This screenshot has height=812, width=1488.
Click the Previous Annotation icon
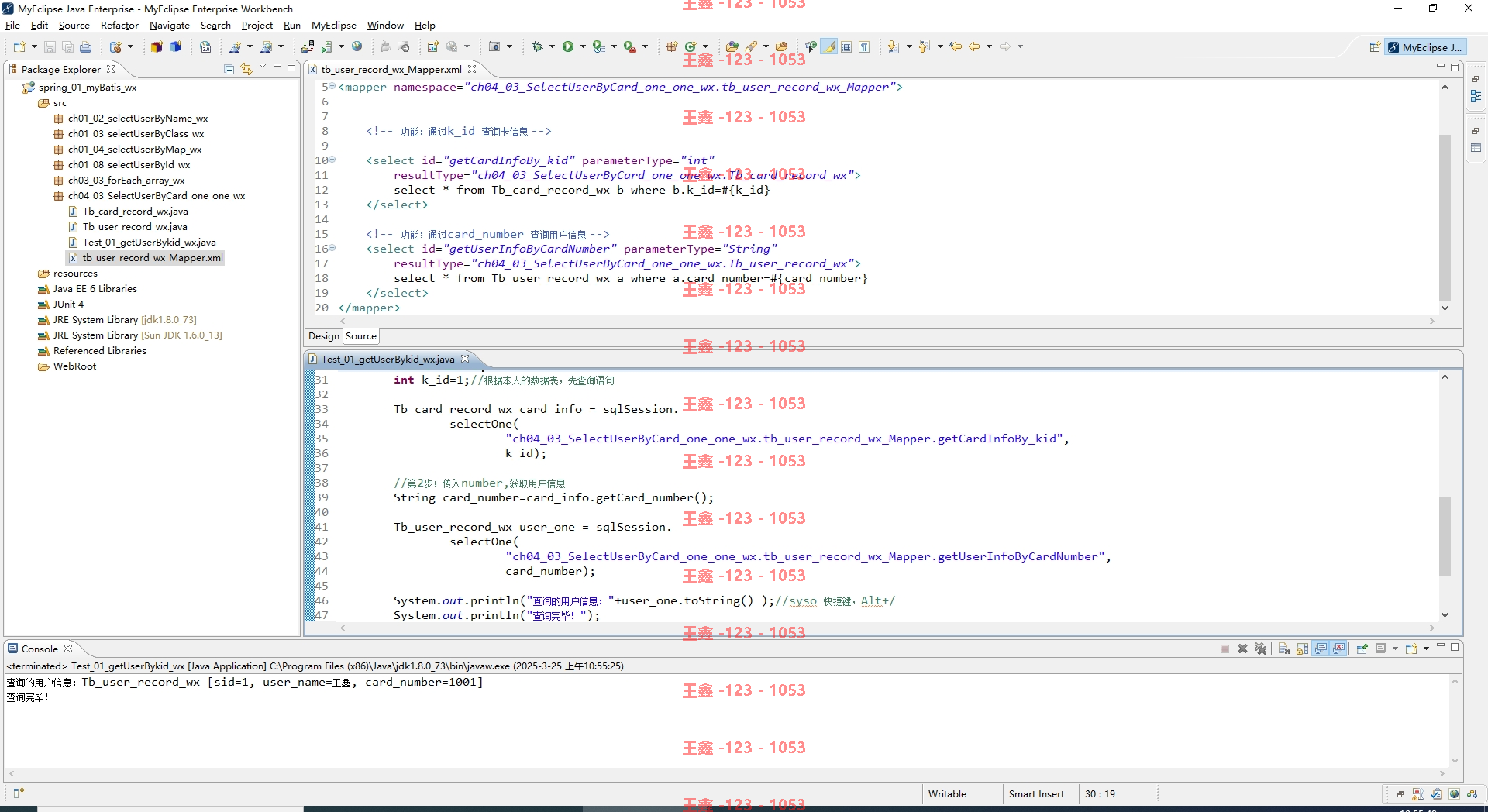924,46
